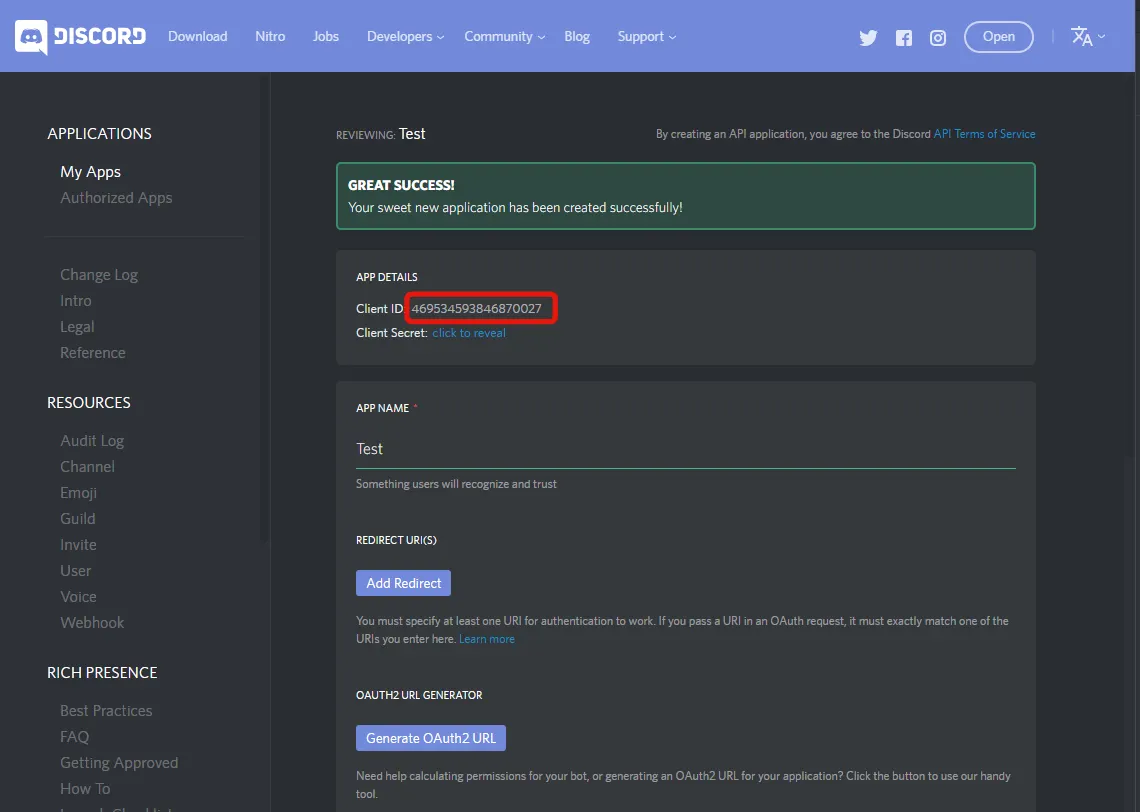1140x812 pixels.
Task: Open the Jobs page
Action: coord(326,36)
